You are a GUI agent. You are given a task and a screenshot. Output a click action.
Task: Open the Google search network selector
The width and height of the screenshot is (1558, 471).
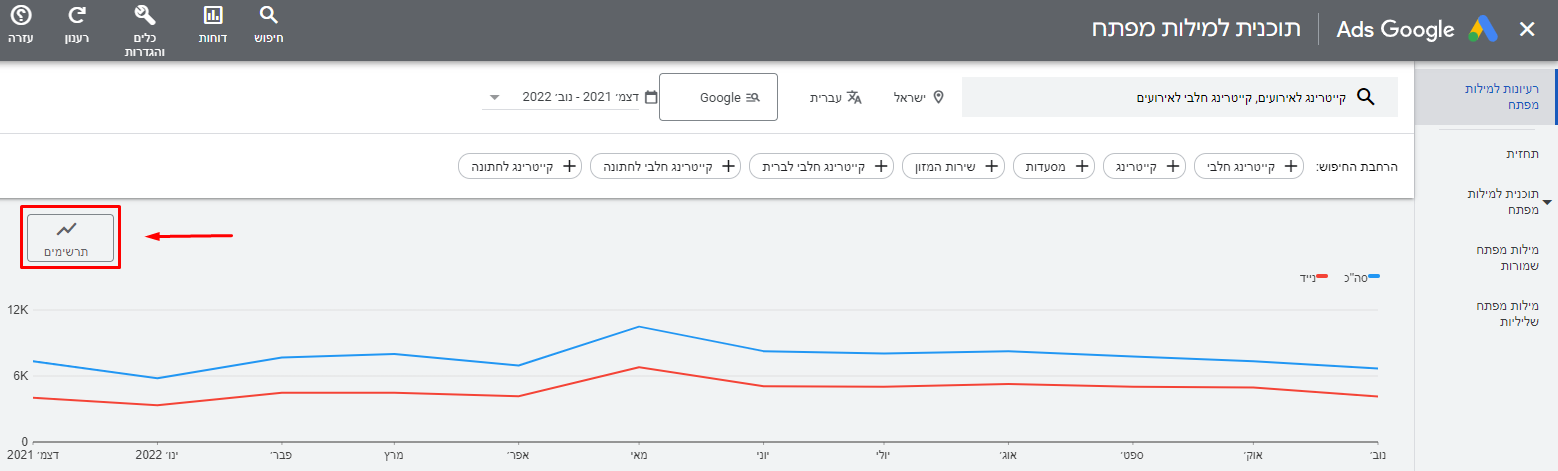pos(718,97)
